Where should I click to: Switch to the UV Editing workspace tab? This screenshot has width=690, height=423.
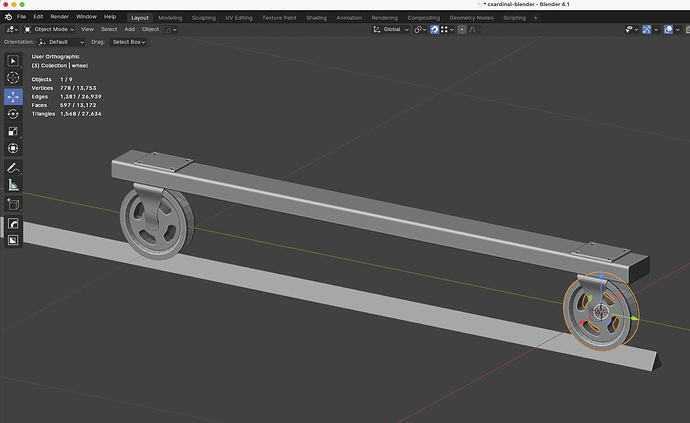[239, 18]
